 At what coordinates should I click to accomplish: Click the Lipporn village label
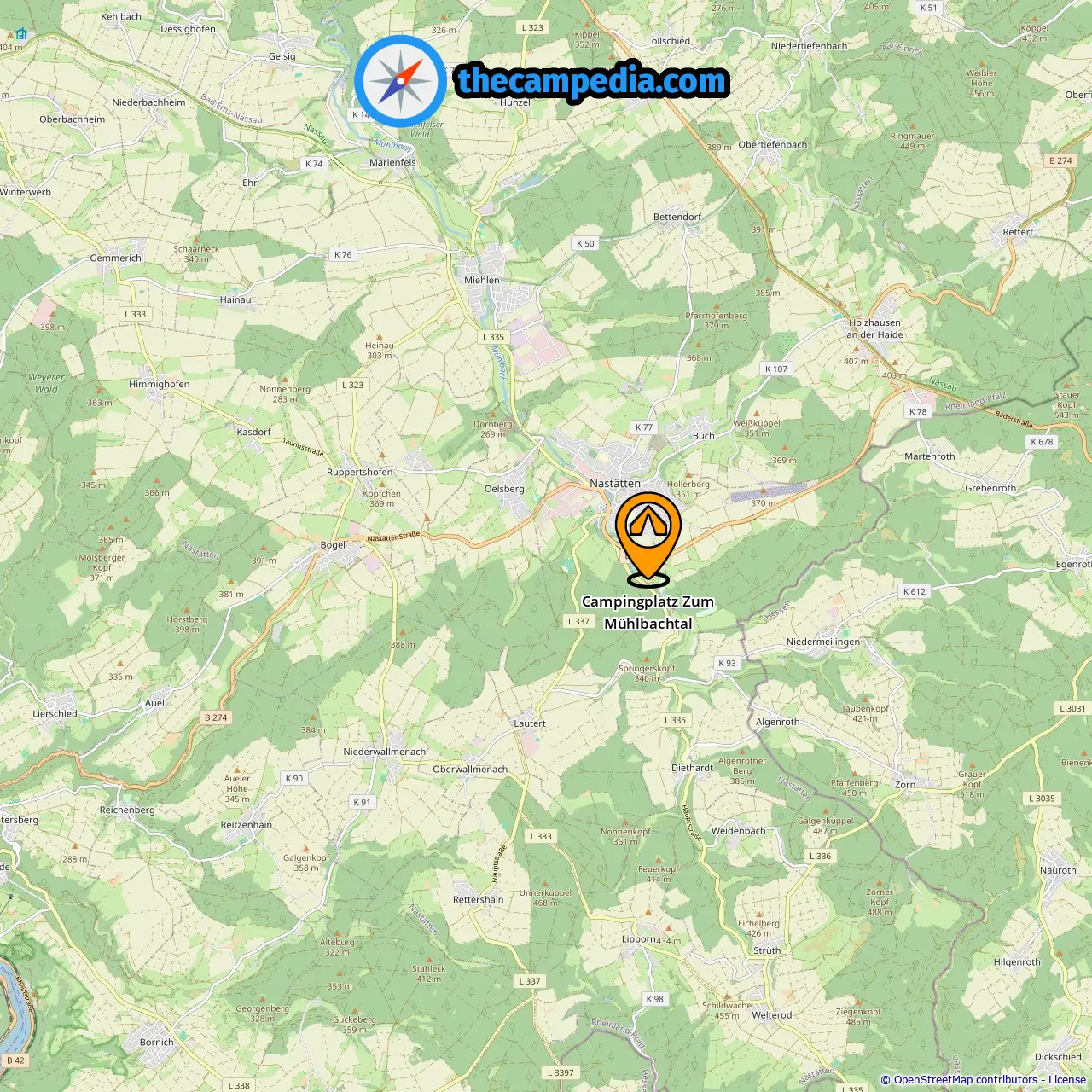(x=639, y=939)
